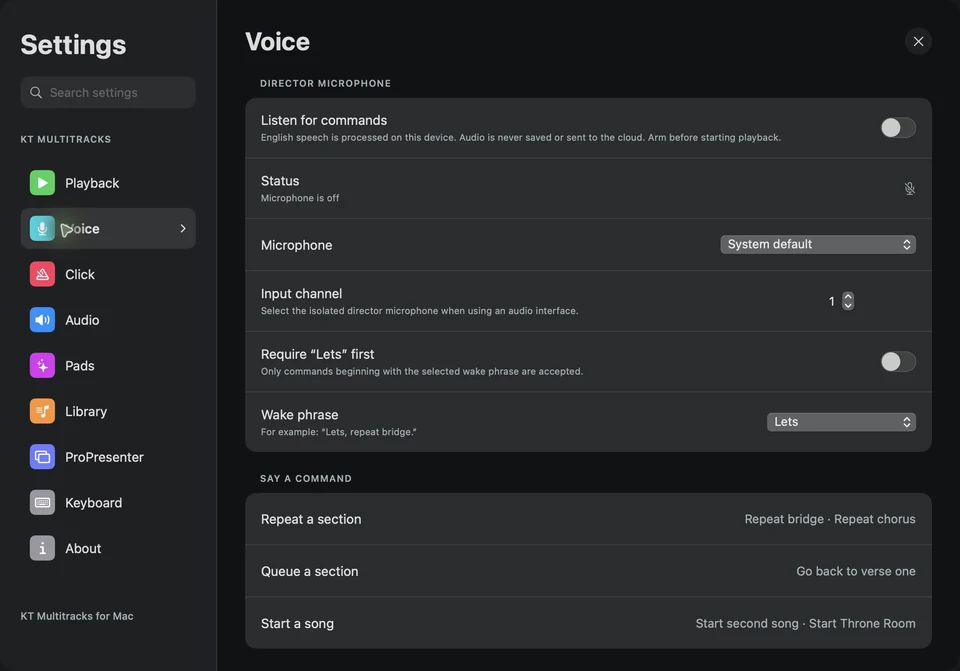Open the Pads settings section
The image size is (960, 671).
108,365
